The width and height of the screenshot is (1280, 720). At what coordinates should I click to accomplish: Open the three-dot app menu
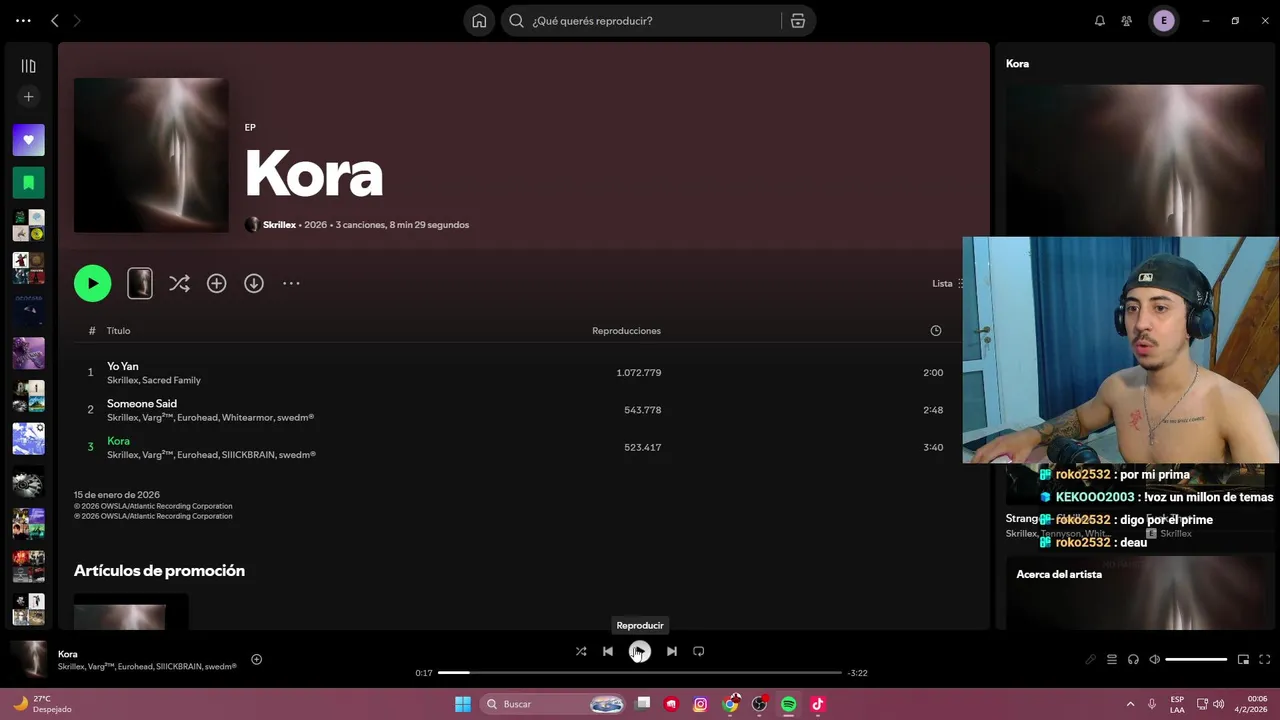tap(23, 20)
